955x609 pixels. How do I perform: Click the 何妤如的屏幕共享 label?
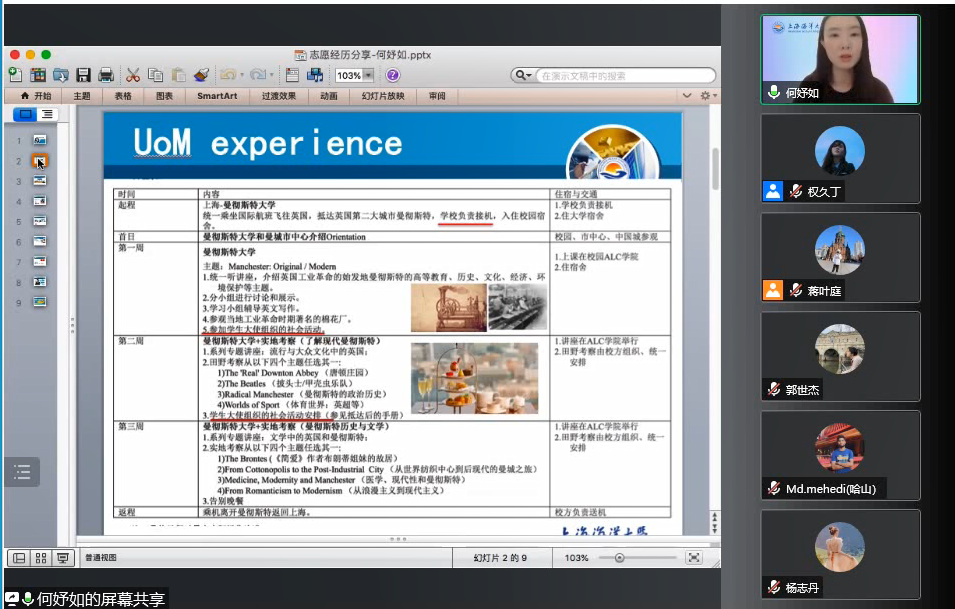click(100, 599)
